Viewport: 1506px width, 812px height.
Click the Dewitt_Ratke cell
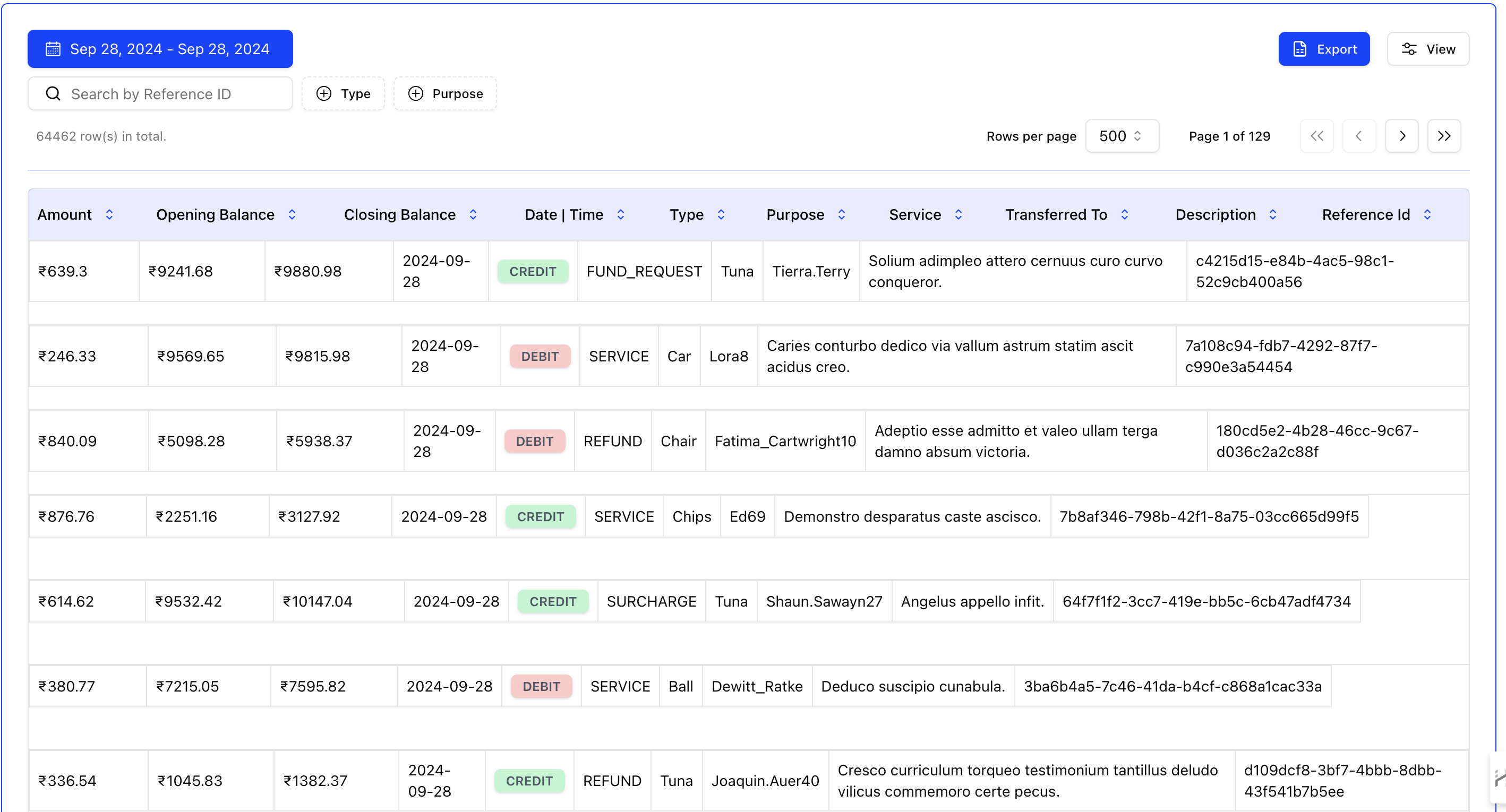point(757,686)
